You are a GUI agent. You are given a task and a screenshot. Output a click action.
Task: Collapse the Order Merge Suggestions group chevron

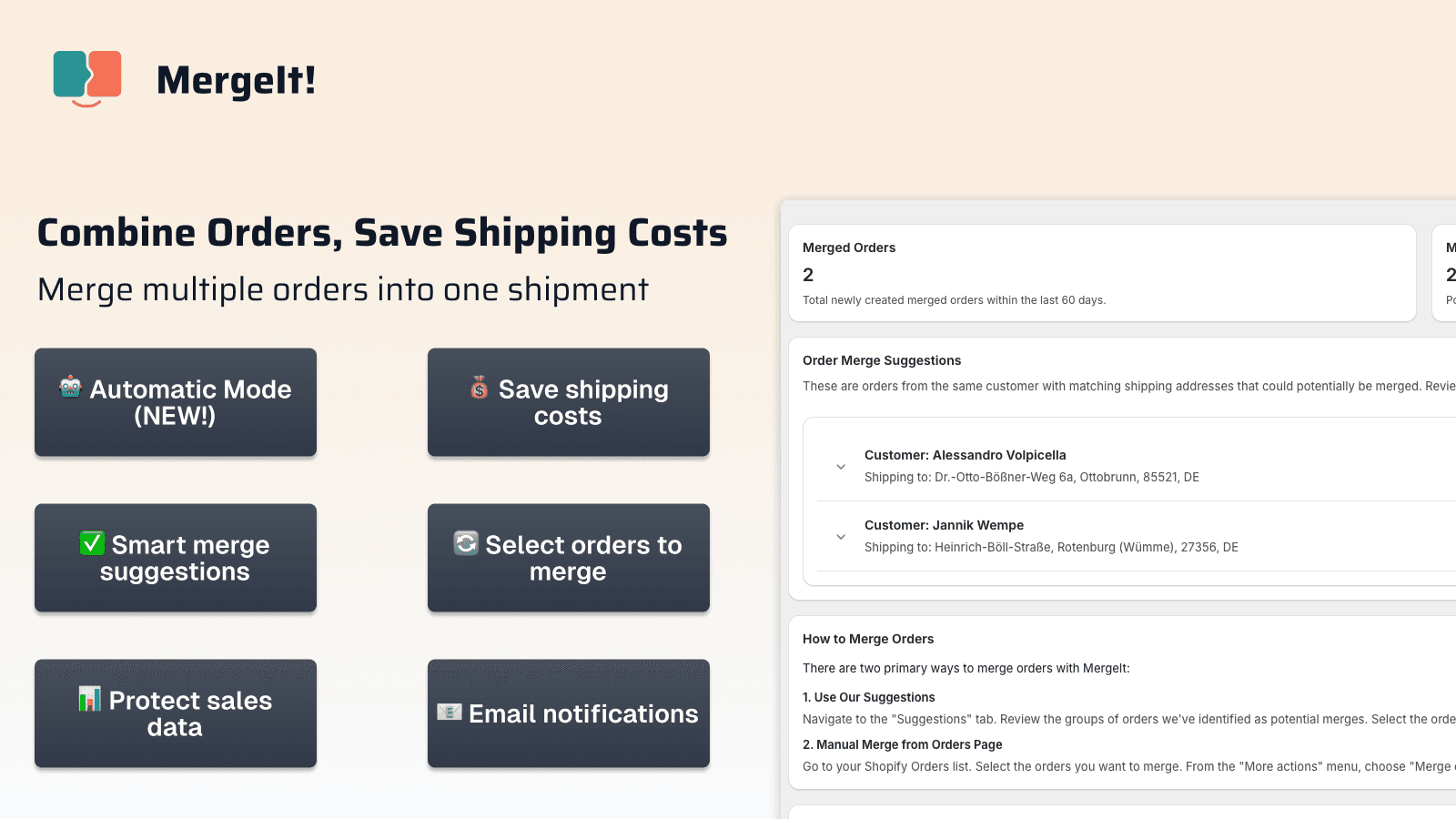coord(841,466)
